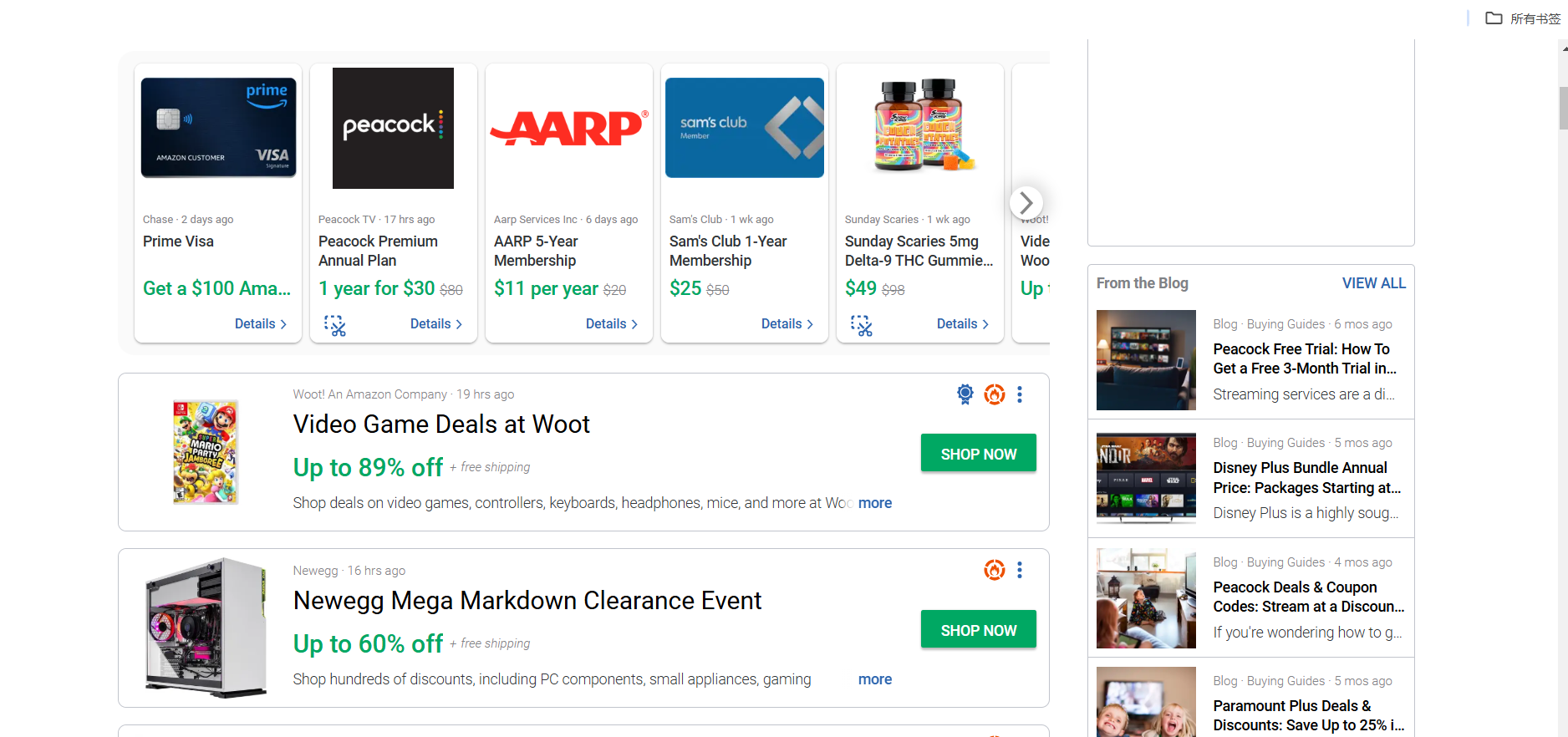Image resolution: width=1568 pixels, height=737 pixels.
Task: Click the Prime Visa card image
Action: click(219, 128)
